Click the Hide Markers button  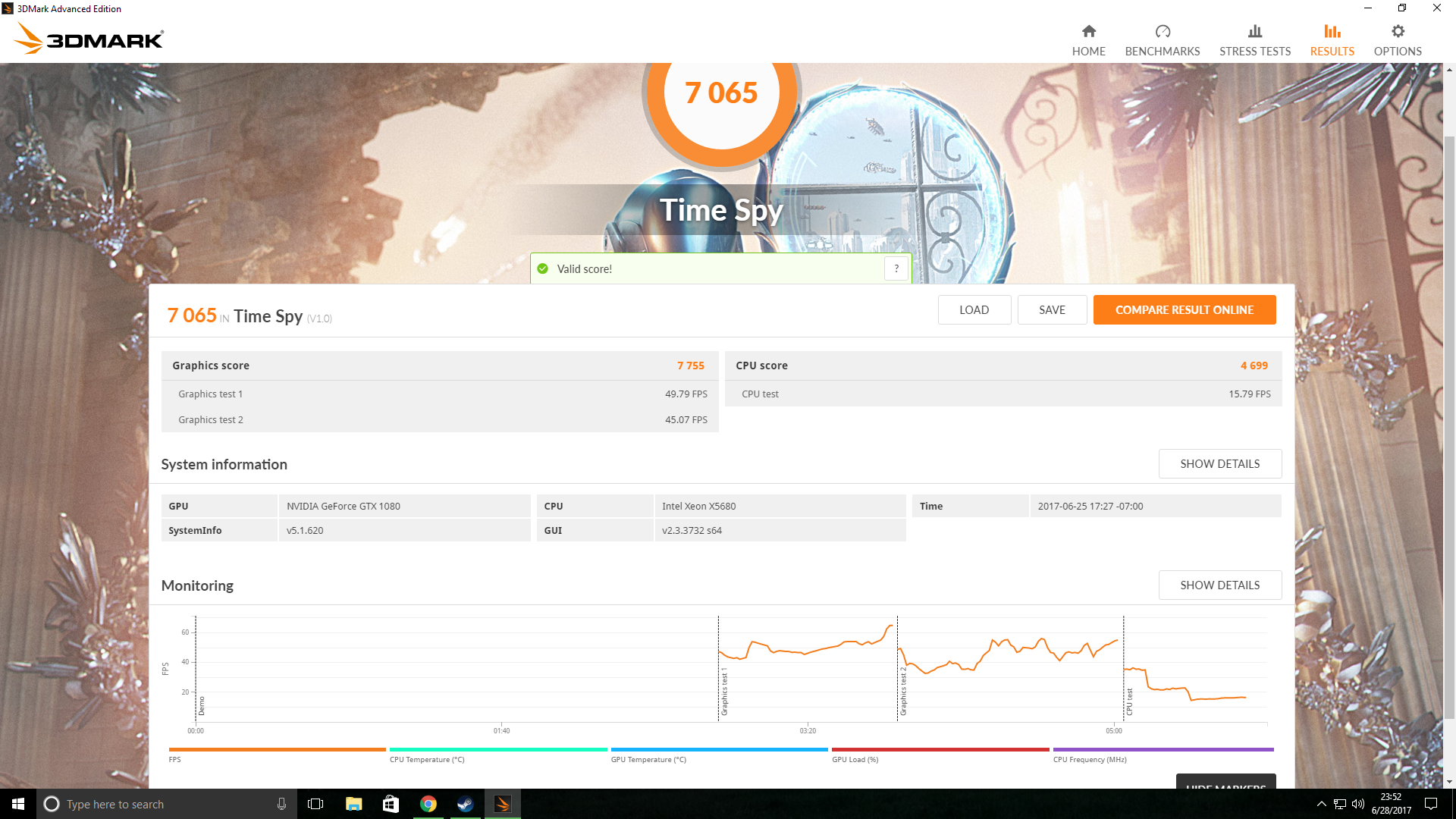click(x=1225, y=782)
